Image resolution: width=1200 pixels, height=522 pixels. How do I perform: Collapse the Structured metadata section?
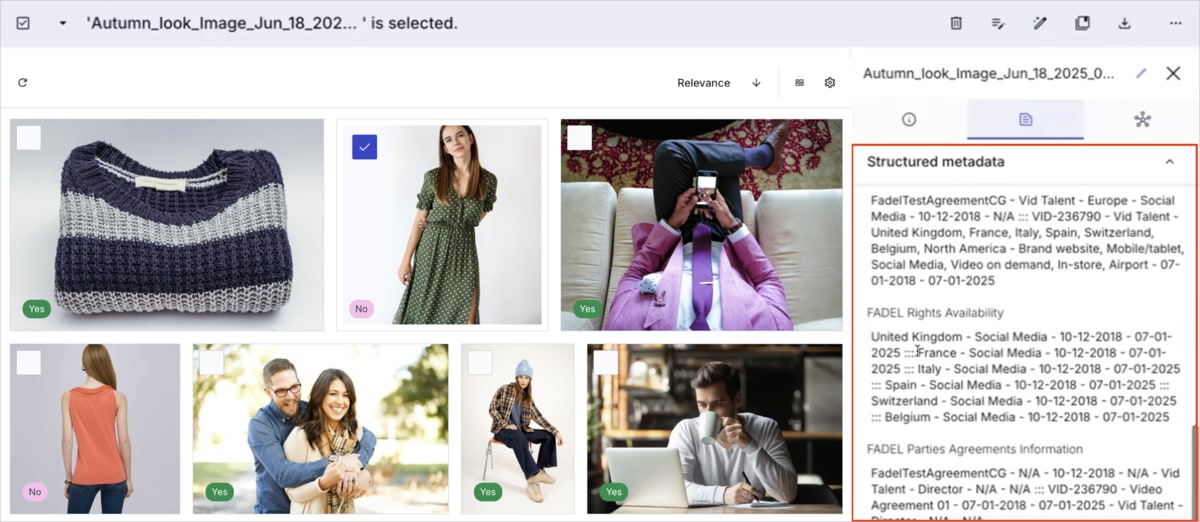click(x=1169, y=162)
